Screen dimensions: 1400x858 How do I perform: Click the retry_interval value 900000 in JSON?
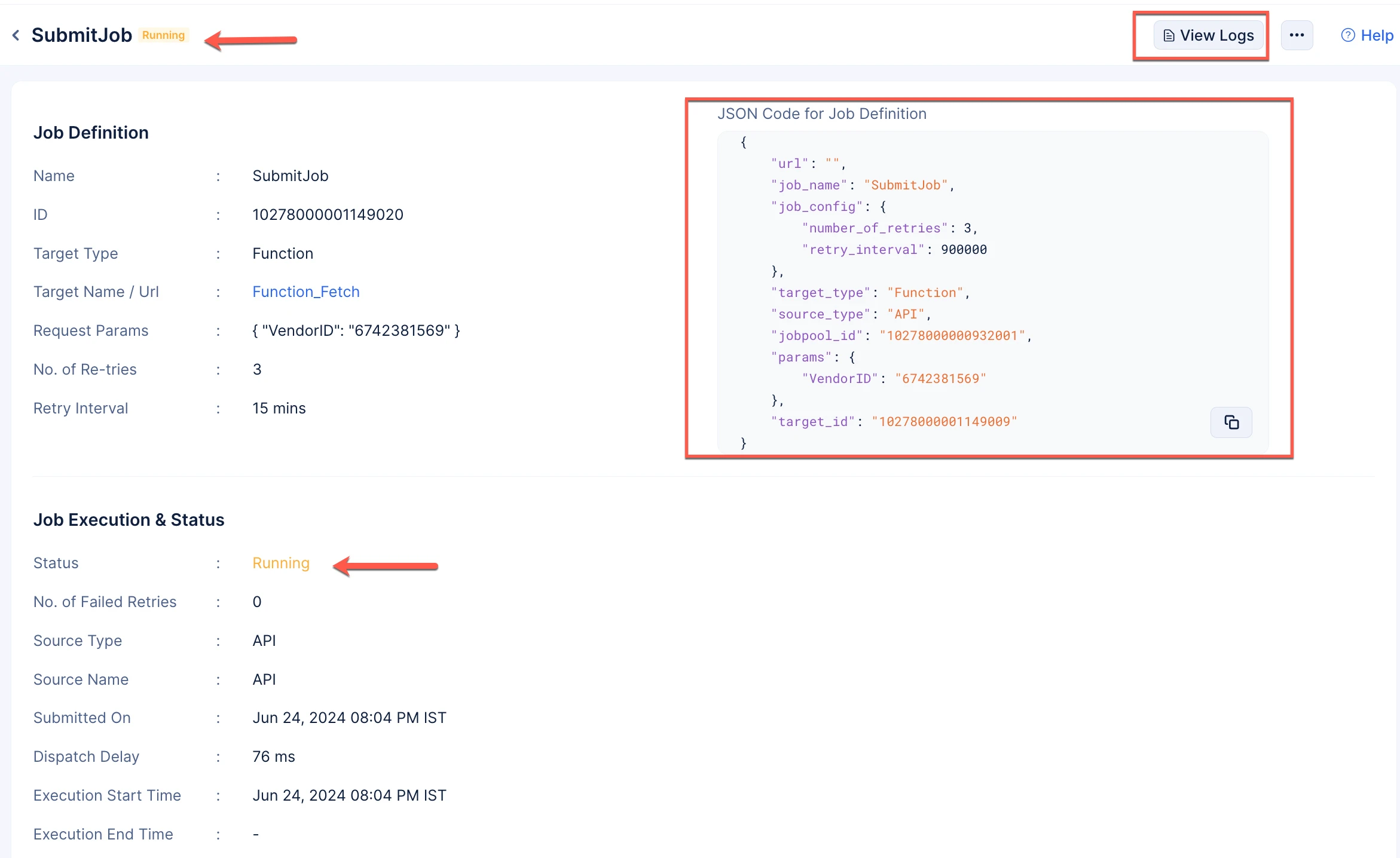[x=964, y=250]
